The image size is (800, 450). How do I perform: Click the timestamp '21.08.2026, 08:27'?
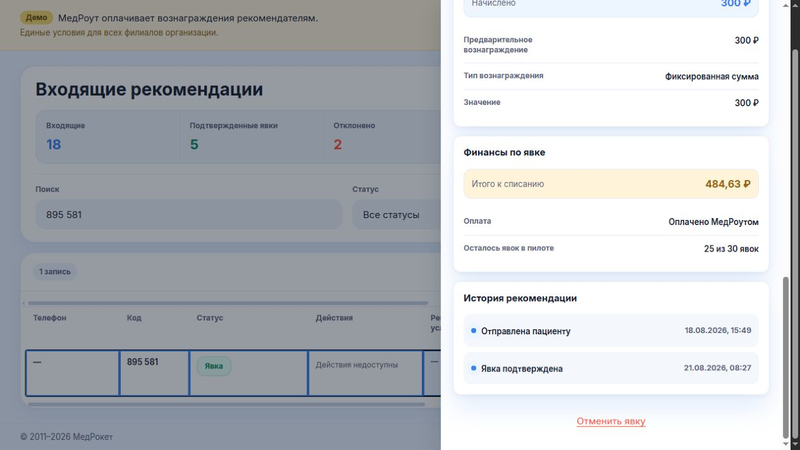(717, 368)
